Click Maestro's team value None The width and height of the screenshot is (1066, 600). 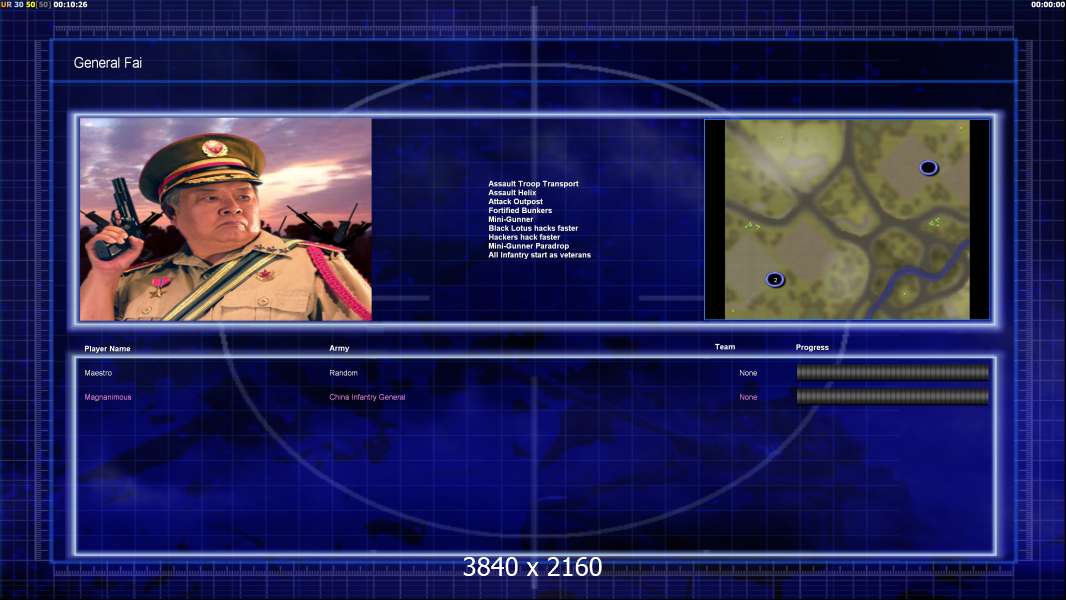(748, 373)
